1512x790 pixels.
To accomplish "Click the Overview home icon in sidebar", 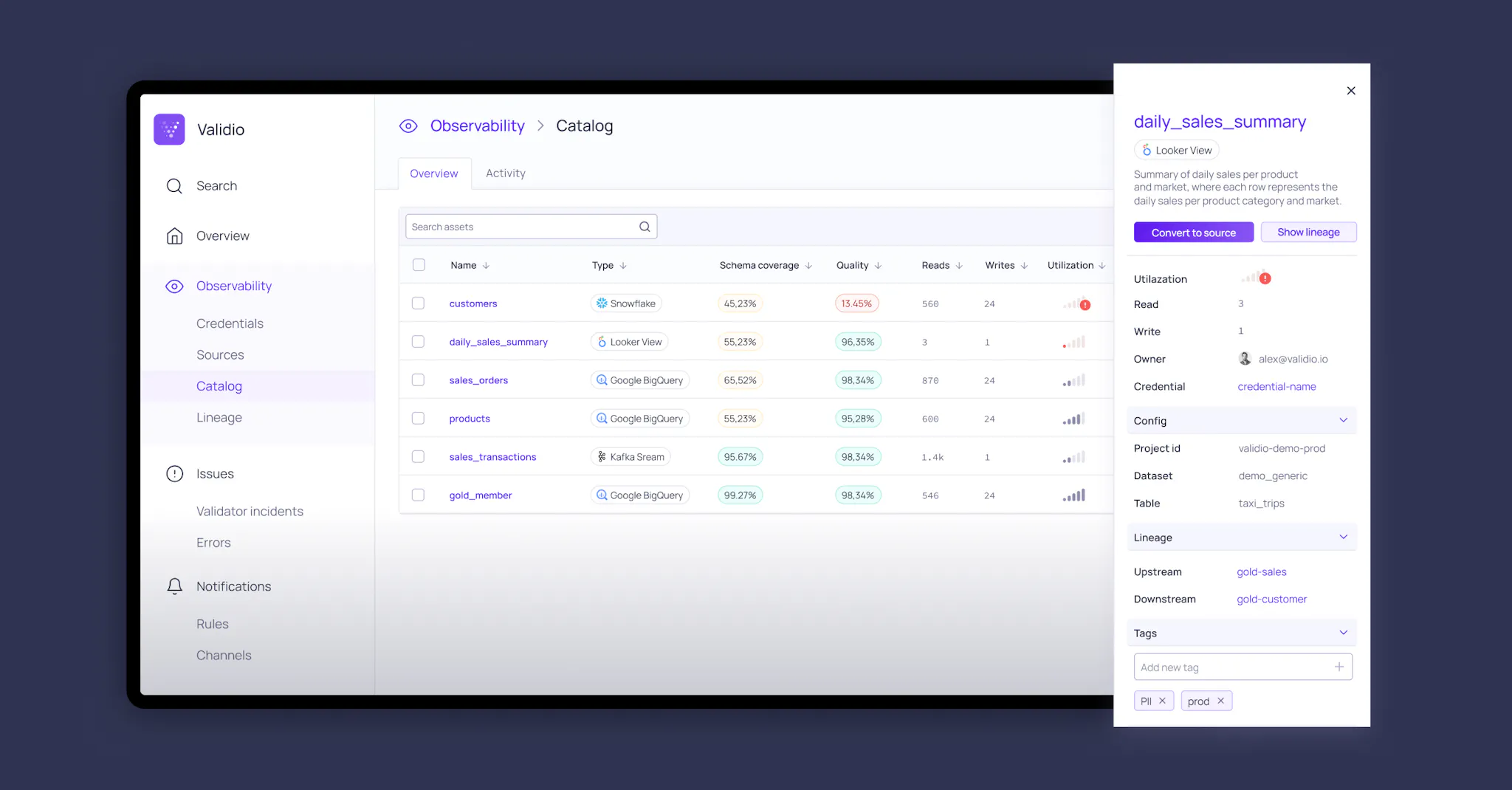I will click(x=174, y=236).
